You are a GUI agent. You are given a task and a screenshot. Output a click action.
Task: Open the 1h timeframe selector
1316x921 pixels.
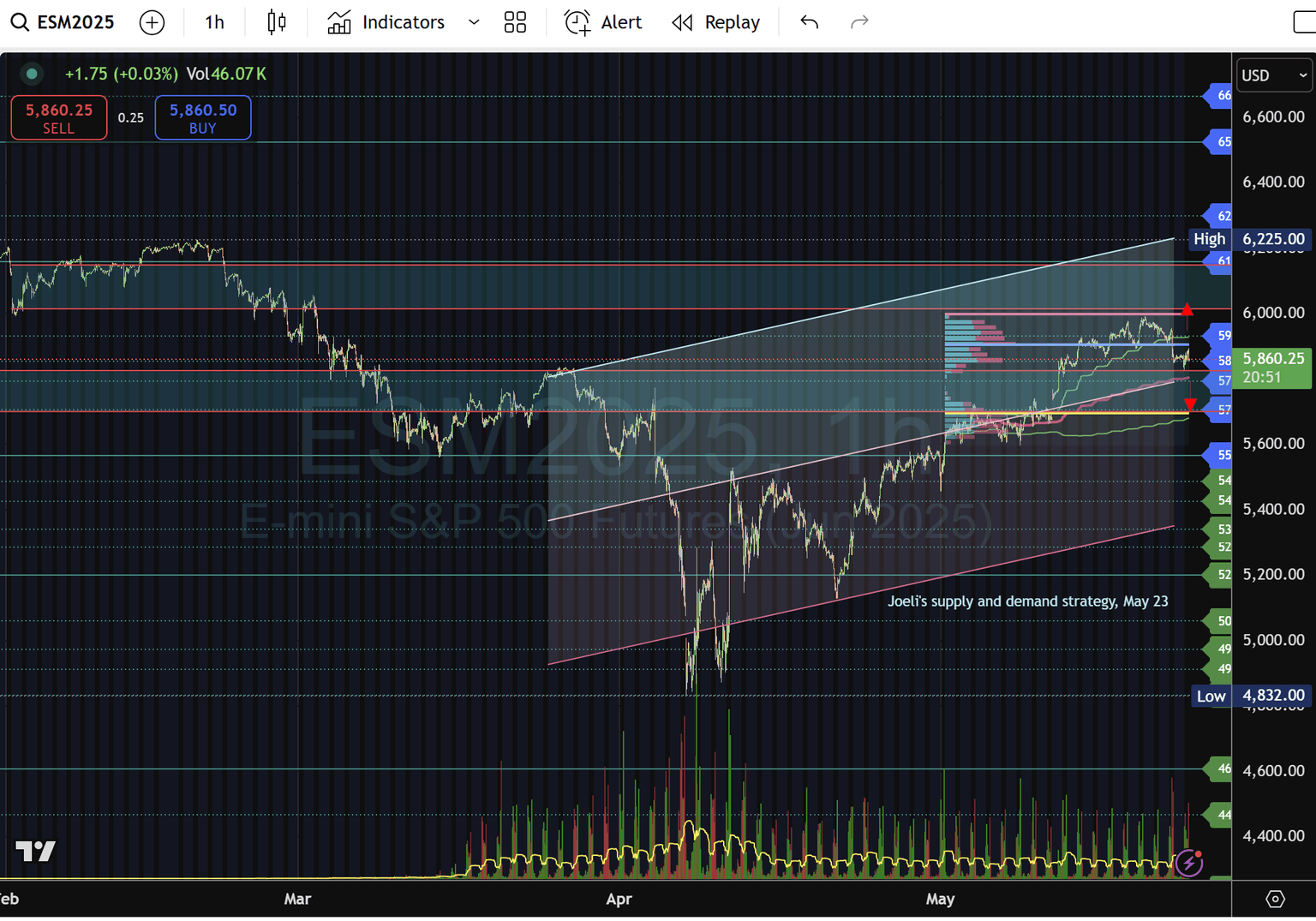pyautogui.click(x=213, y=22)
